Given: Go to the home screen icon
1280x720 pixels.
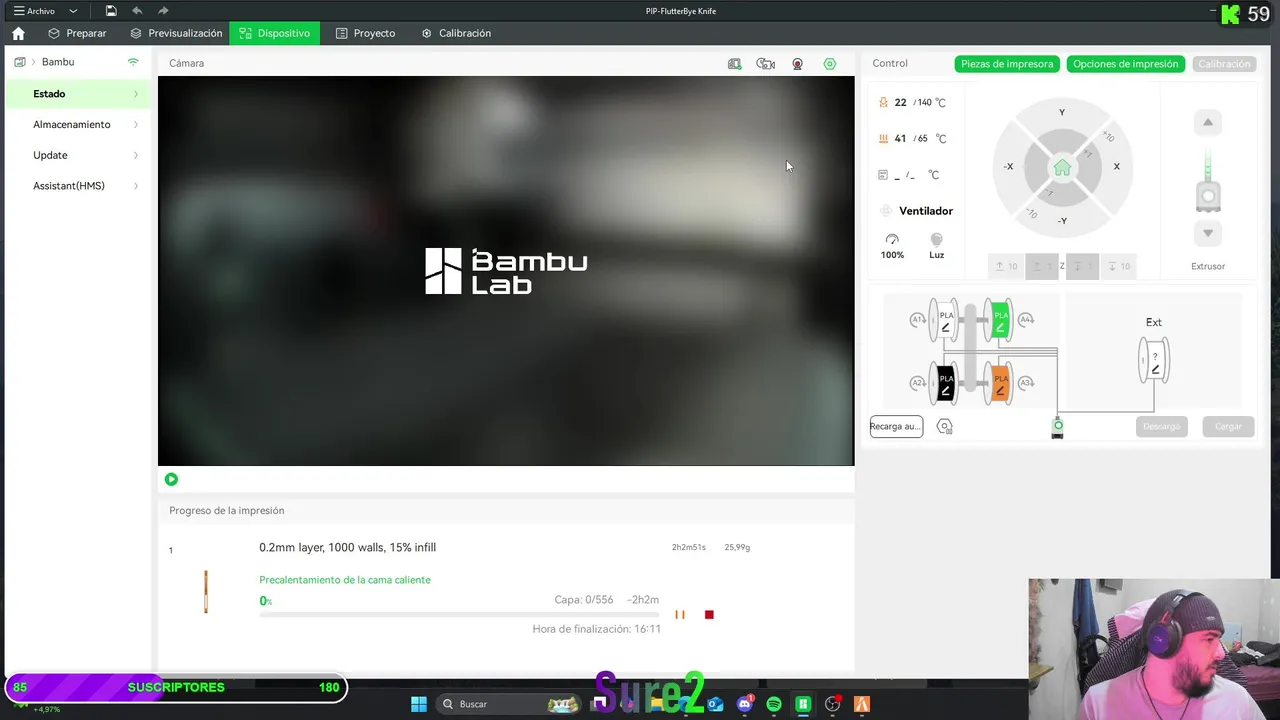Looking at the screenshot, I should point(18,33).
